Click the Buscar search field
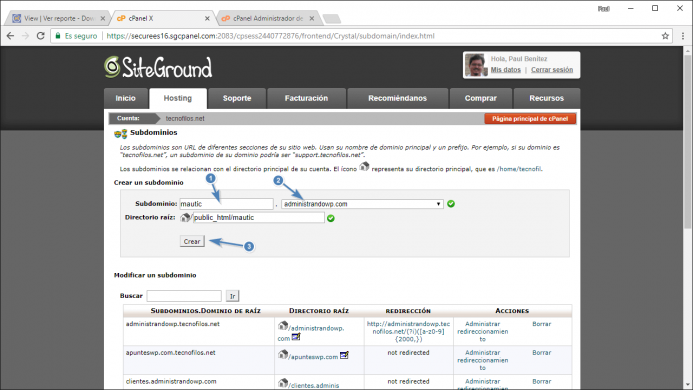The image size is (693, 390). 184,296
